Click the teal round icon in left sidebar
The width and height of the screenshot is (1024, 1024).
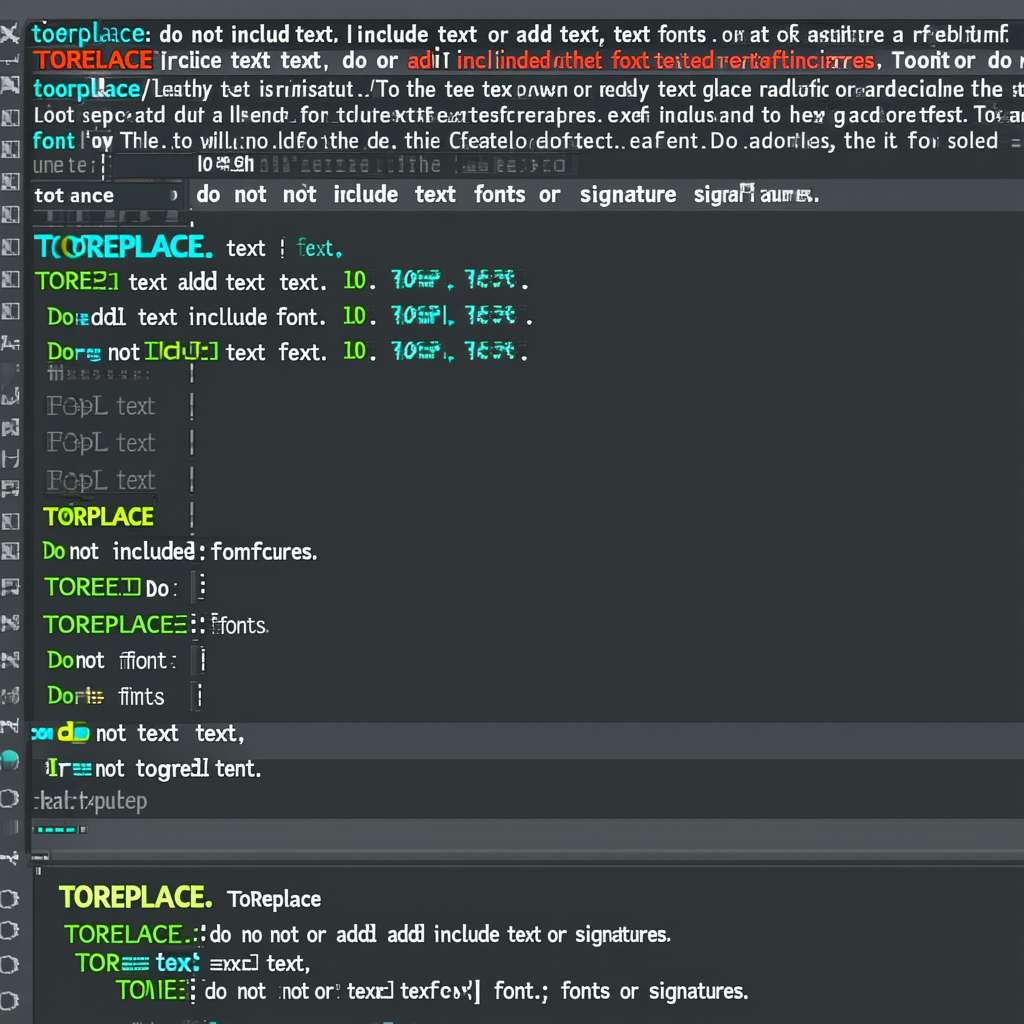(10, 758)
